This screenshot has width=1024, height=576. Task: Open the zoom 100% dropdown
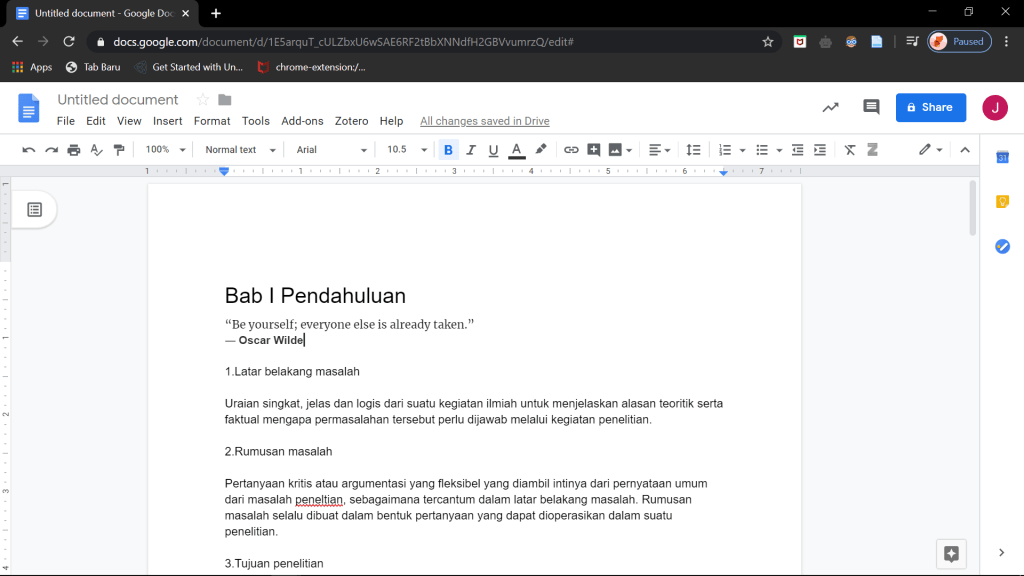pyautogui.click(x=165, y=150)
